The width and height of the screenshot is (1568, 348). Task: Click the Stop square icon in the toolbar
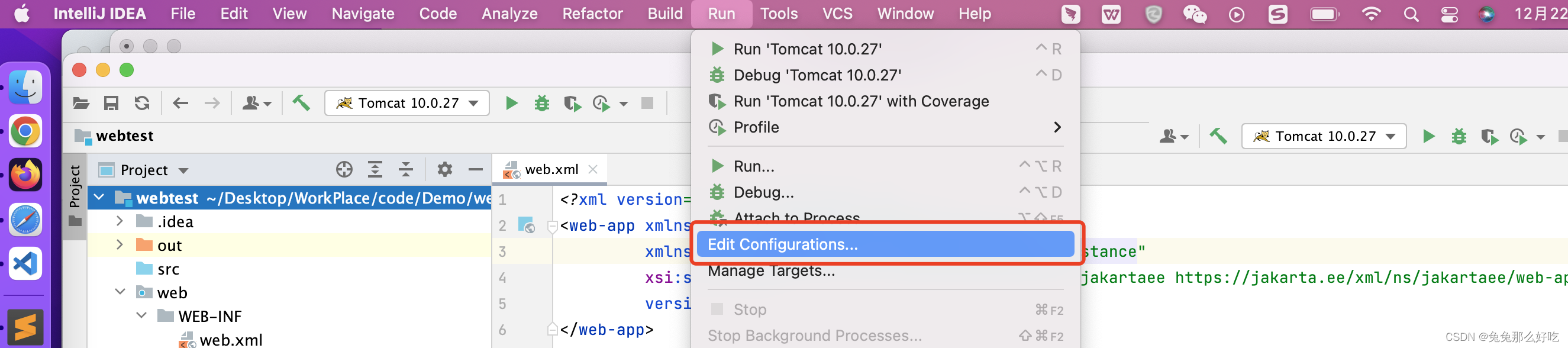click(x=647, y=103)
